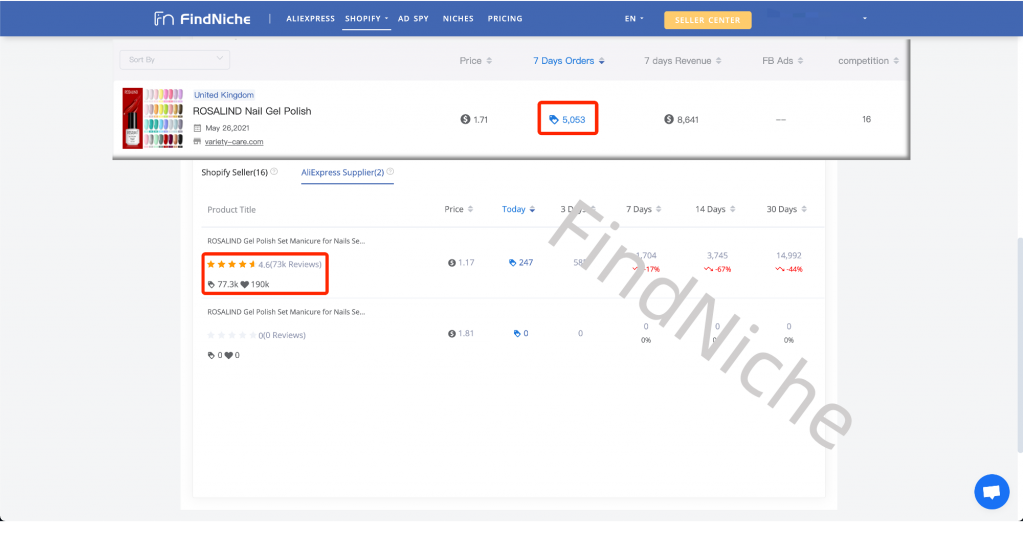Screen dimensions: 1024x537
Task: Click the tag icon beside 77.3k orders
Action: [211, 284]
